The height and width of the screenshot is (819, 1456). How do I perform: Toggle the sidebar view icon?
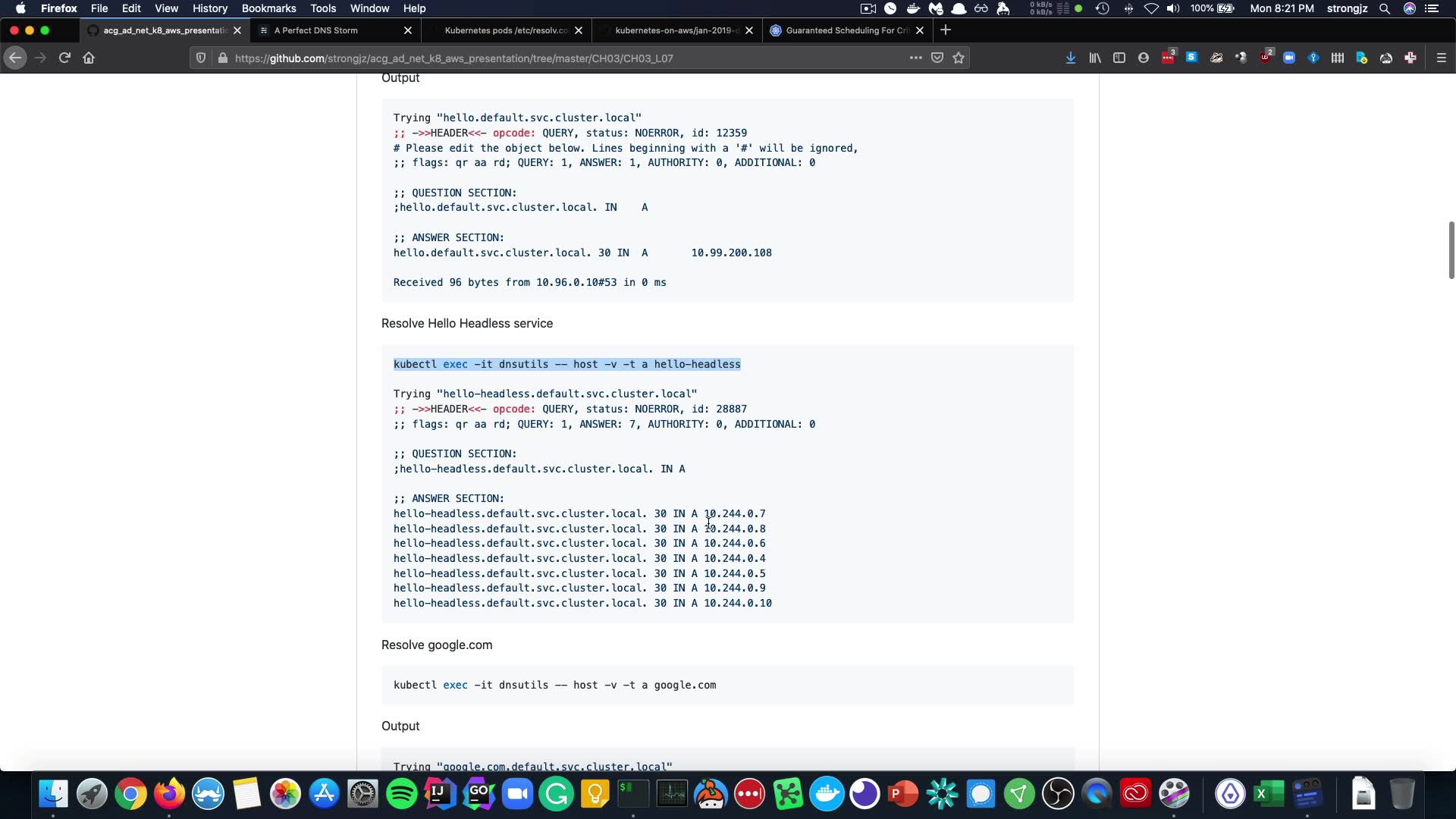1119,58
